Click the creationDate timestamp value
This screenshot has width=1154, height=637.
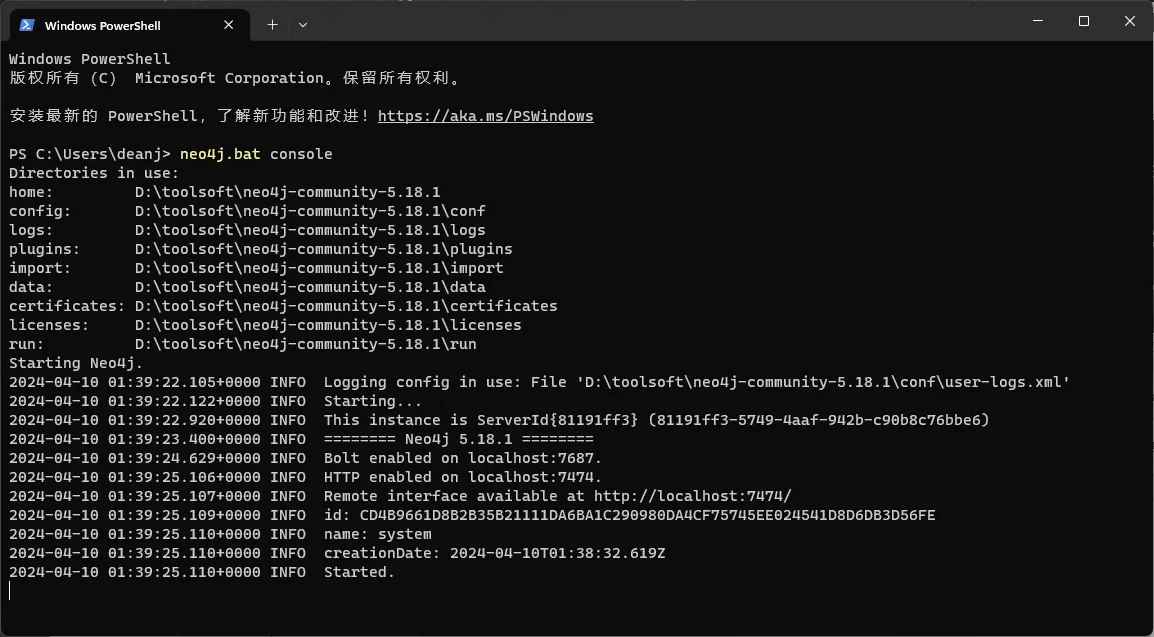pos(557,553)
